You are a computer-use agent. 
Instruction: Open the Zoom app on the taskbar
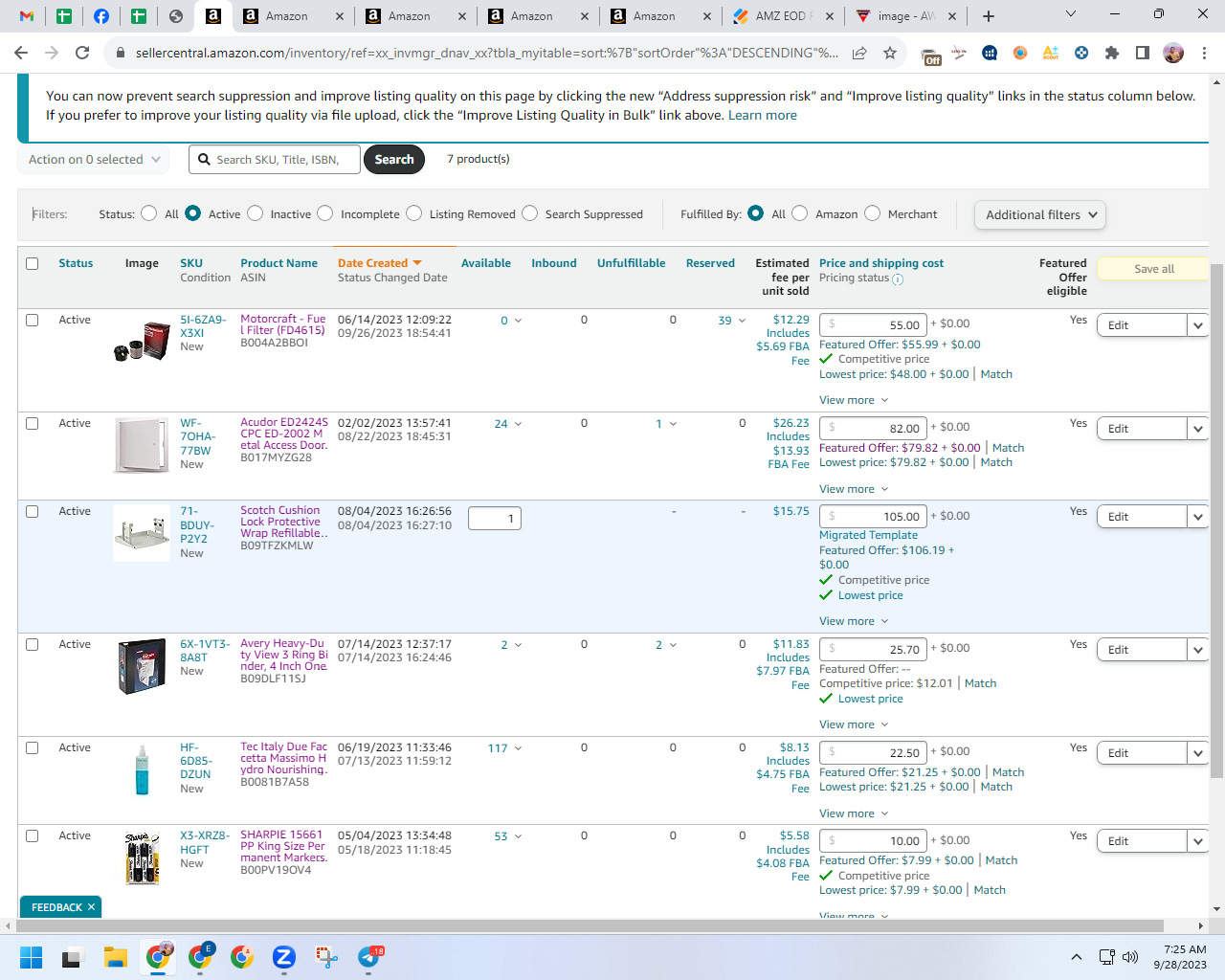click(x=284, y=957)
